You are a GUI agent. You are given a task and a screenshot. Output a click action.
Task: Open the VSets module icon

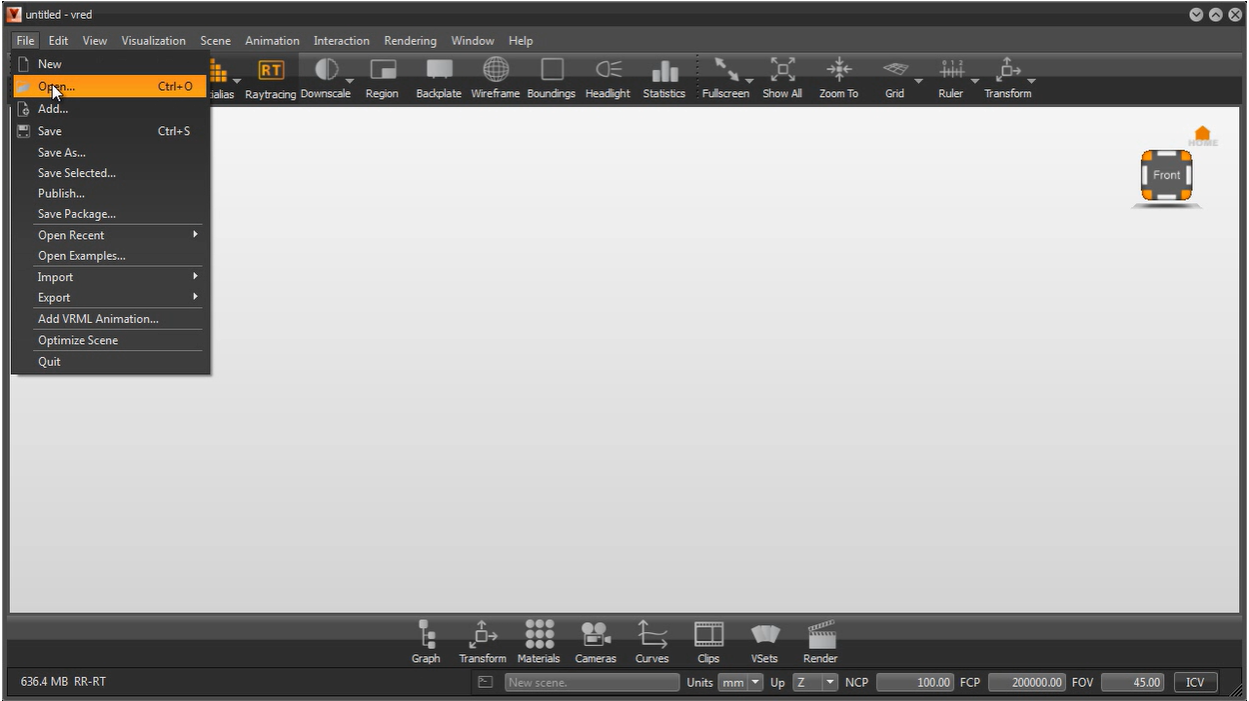pos(765,635)
